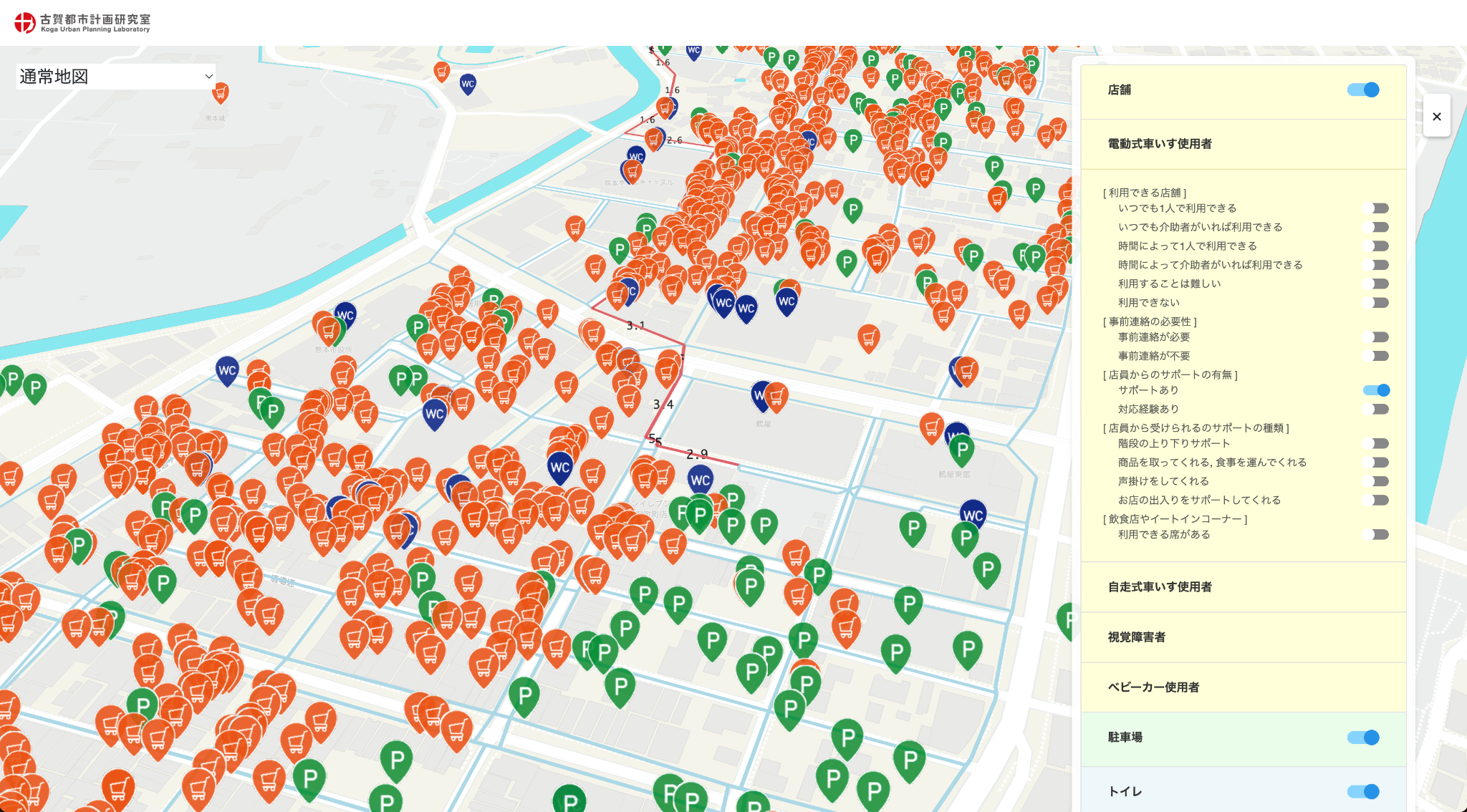
Task: Click route segment labeled 3.1
Action: pyautogui.click(x=635, y=325)
